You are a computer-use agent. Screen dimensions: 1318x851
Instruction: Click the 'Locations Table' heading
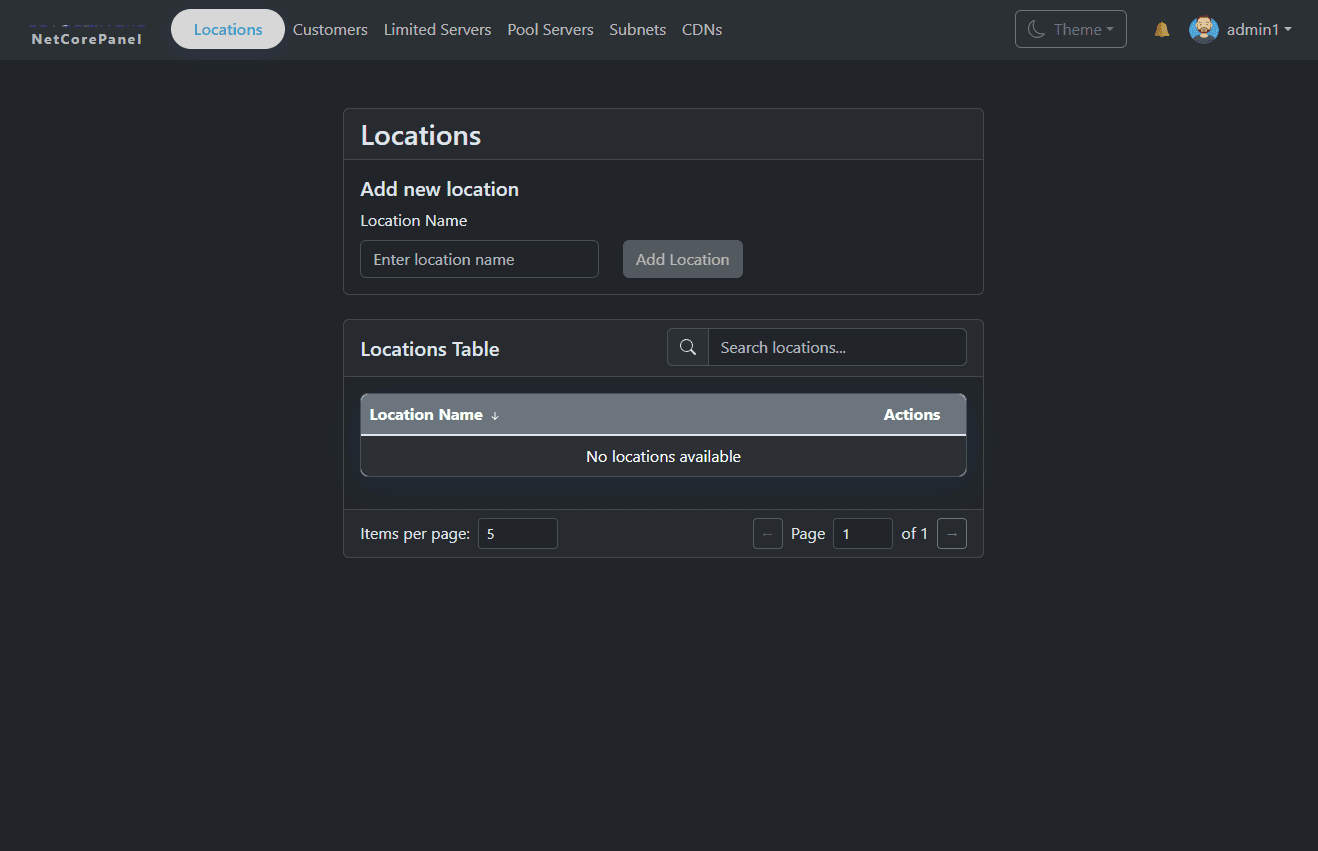[x=430, y=349]
